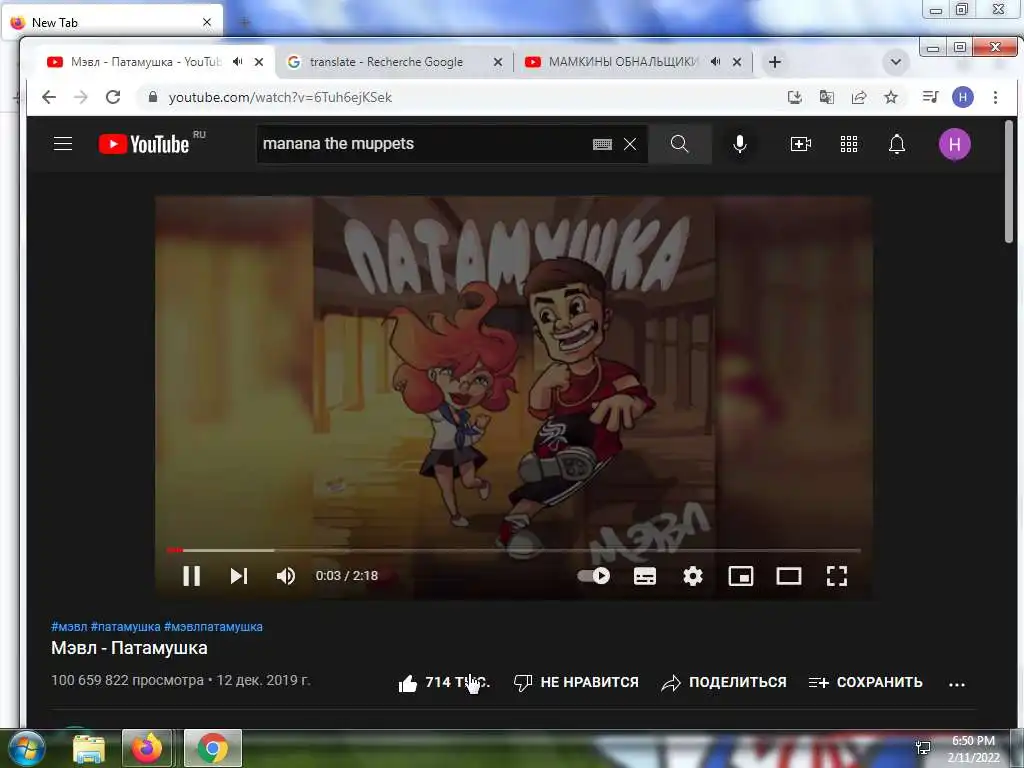Open the #мэвлпатамушка hashtag link

pos(214,626)
